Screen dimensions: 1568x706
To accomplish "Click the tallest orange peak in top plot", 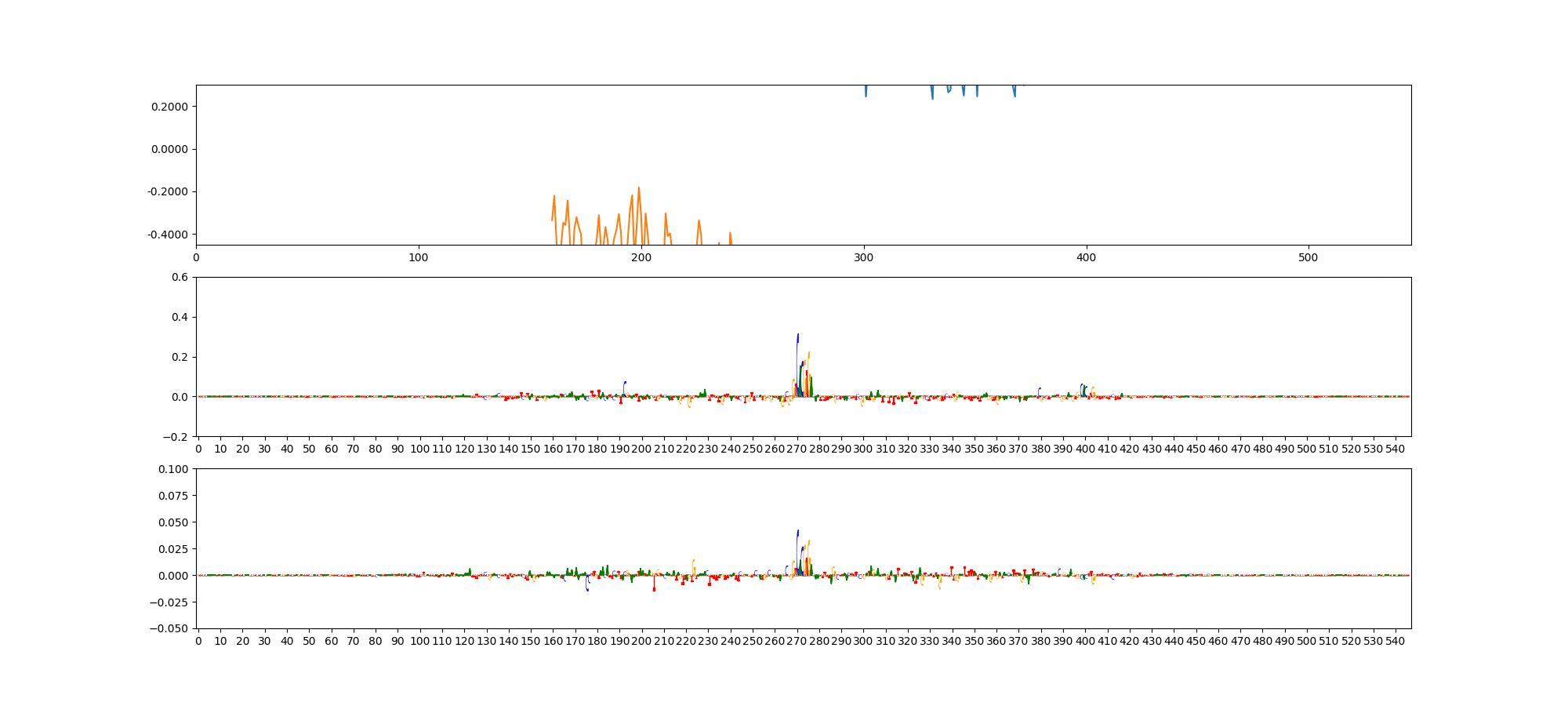I will coord(639,188).
